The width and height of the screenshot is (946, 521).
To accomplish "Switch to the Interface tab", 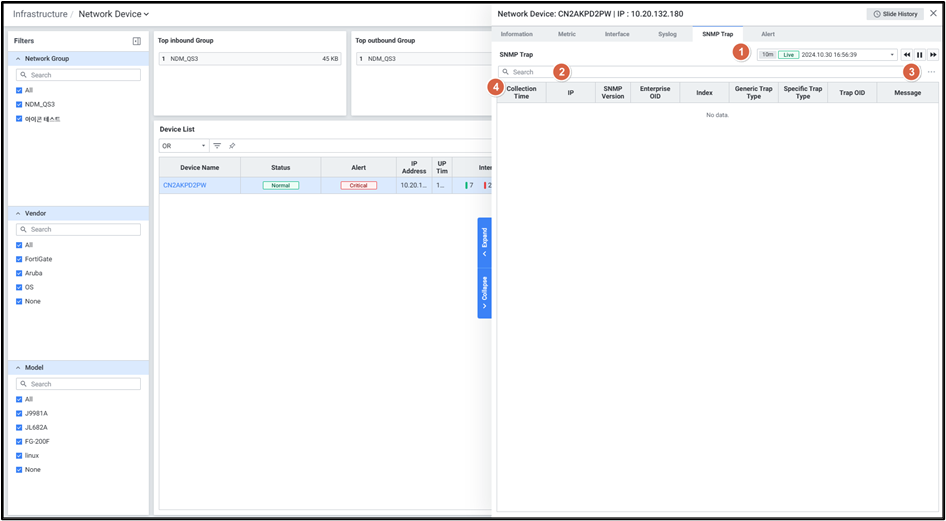I will click(x=617, y=34).
